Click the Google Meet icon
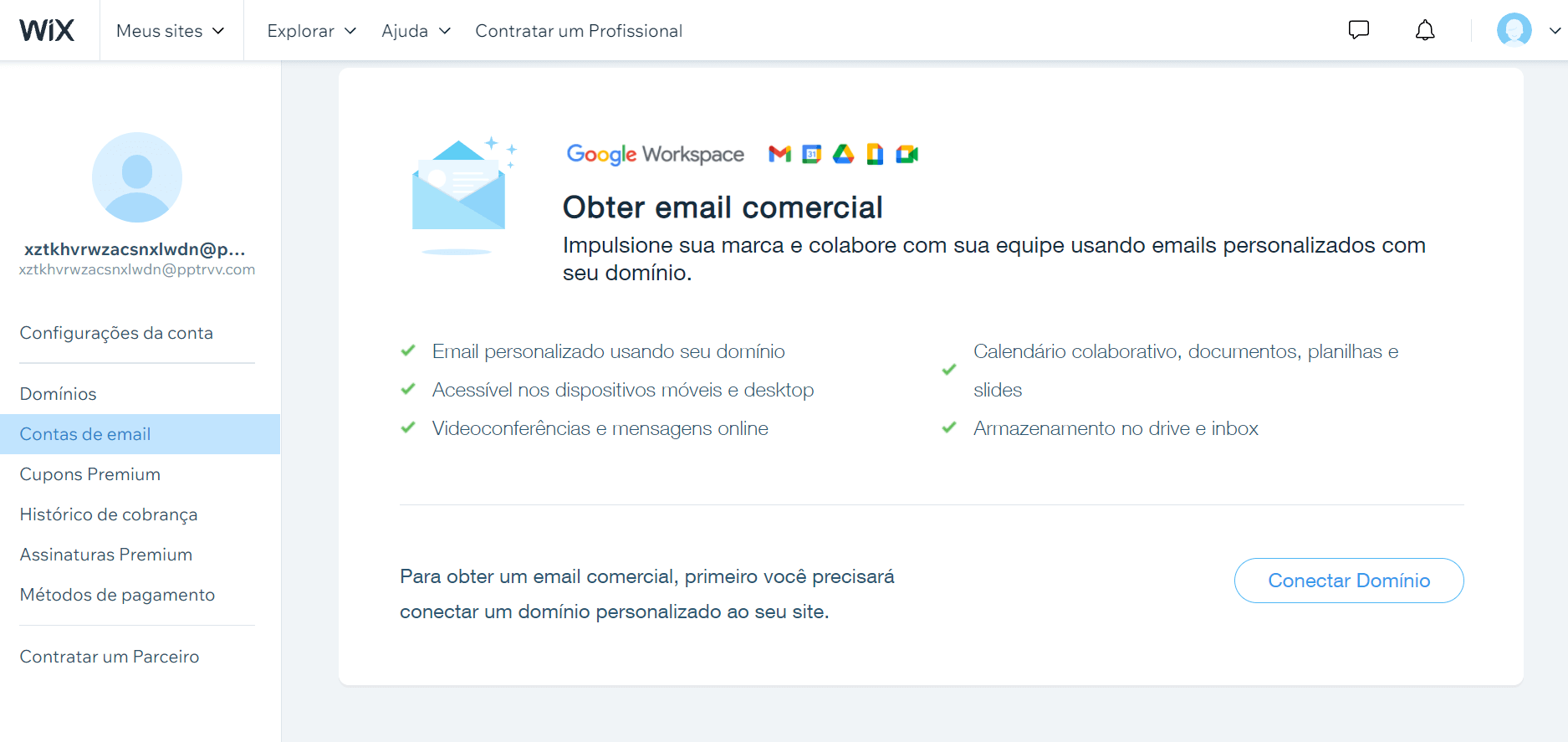Viewport: 1568px width, 742px height. pyautogui.click(x=907, y=154)
